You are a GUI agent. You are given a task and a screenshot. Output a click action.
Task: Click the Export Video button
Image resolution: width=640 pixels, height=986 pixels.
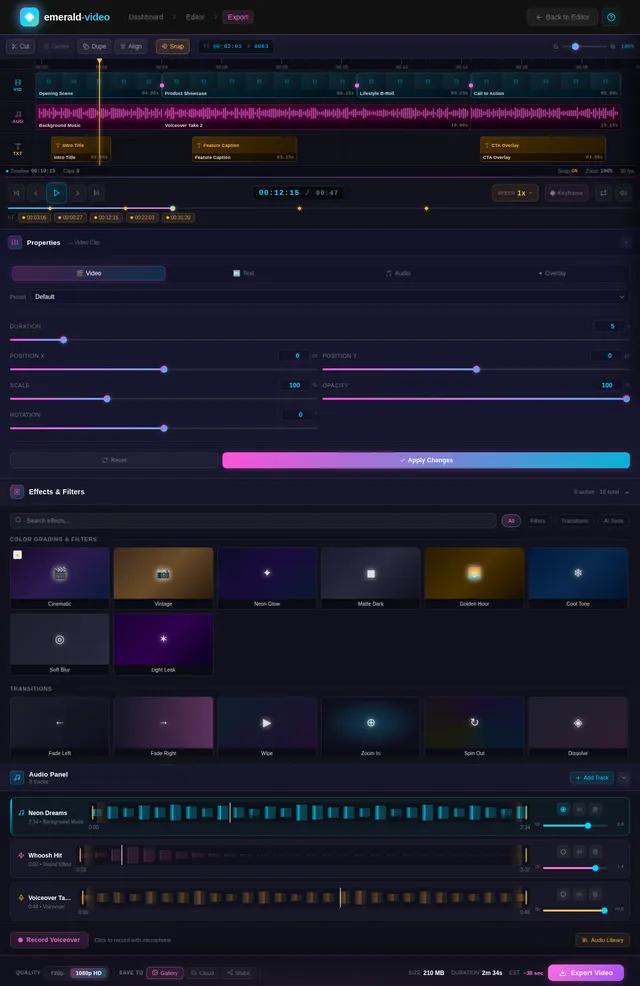[x=586, y=973]
